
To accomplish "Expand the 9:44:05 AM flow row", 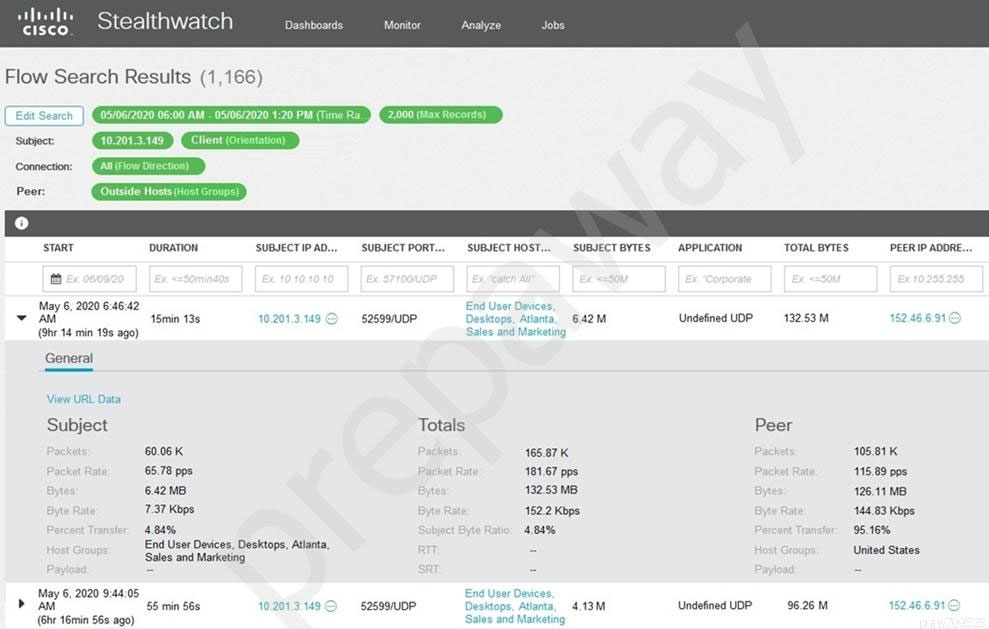I will (22, 604).
